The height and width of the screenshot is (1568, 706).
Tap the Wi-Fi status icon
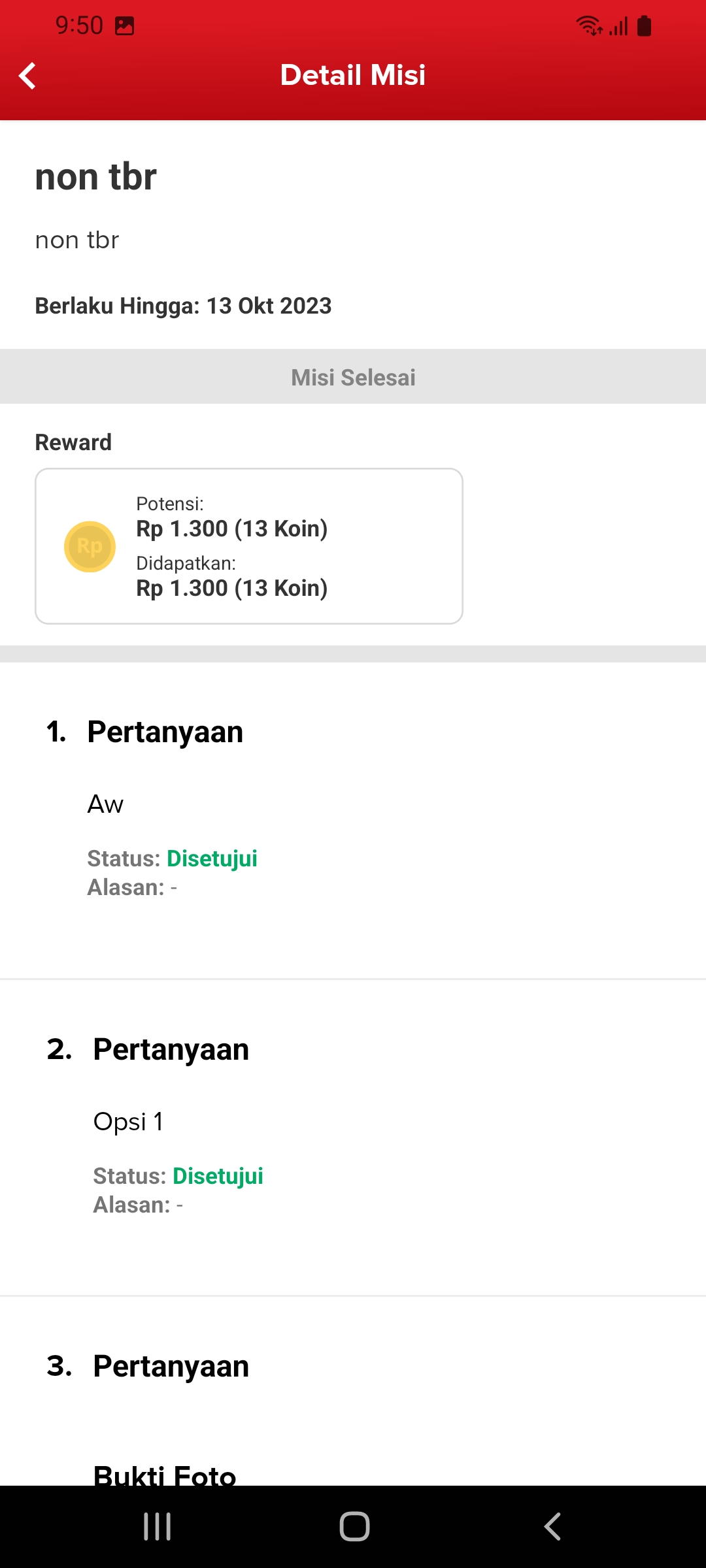pyautogui.click(x=588, y=26)
